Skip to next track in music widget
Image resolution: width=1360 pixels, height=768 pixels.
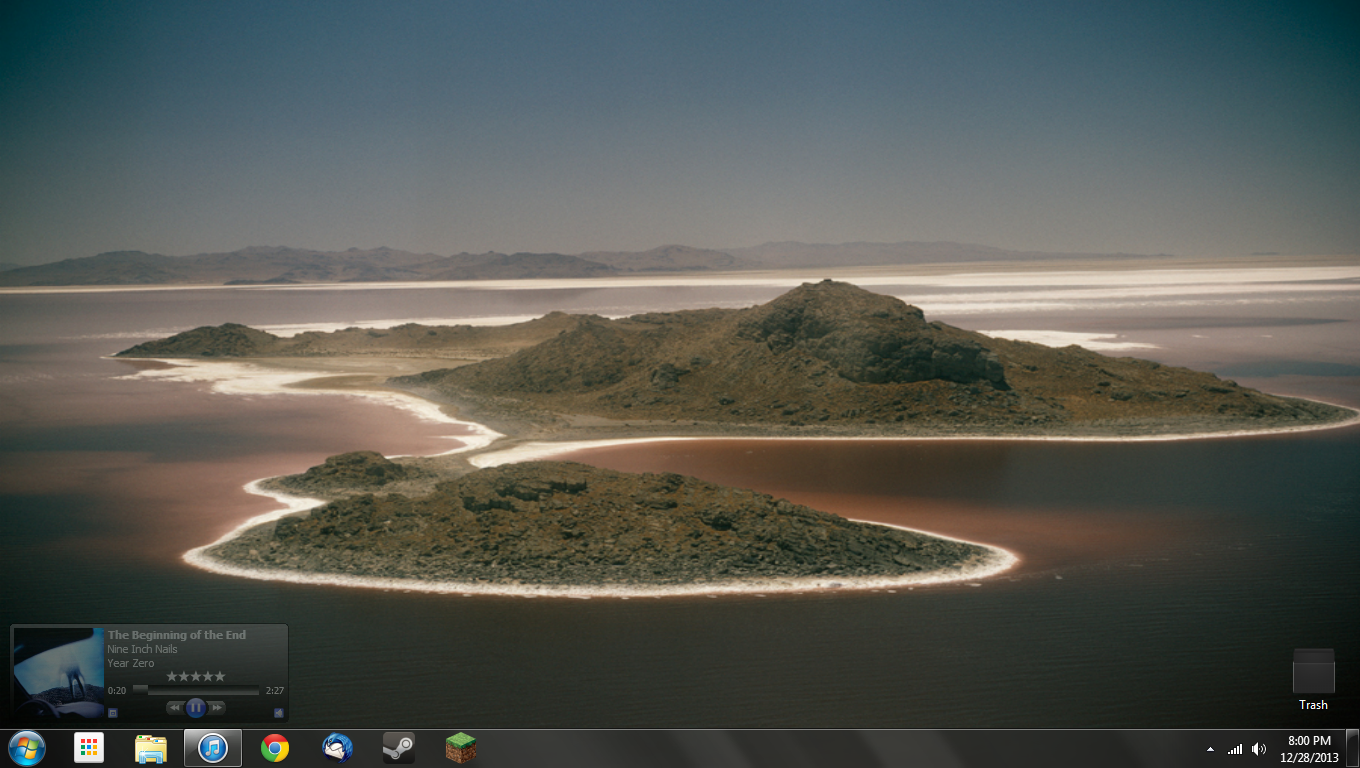[216, 708]
